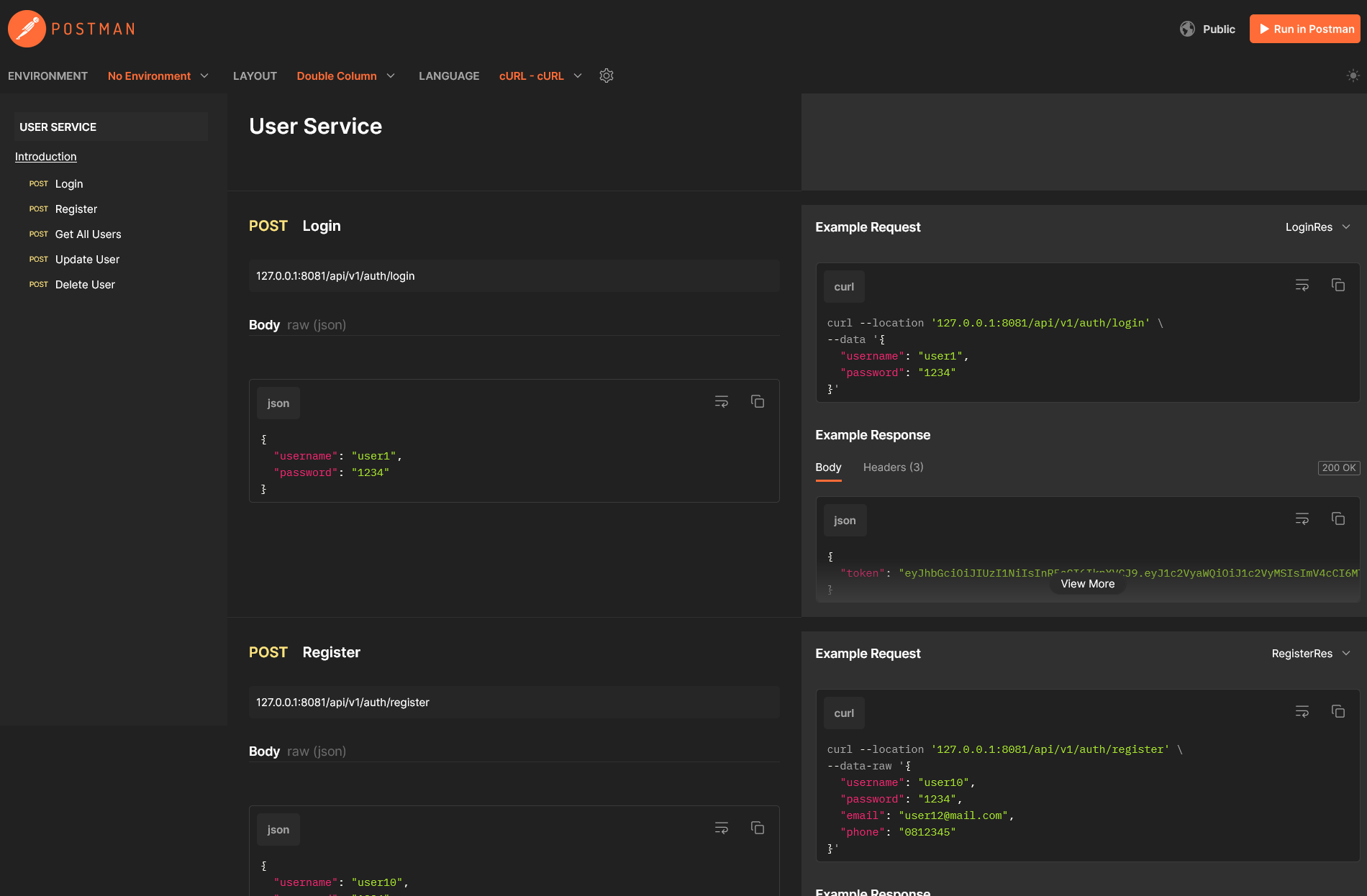Click the Postman logo icon
Screen dimensions: 1367x896
click(x=27, y=29)
